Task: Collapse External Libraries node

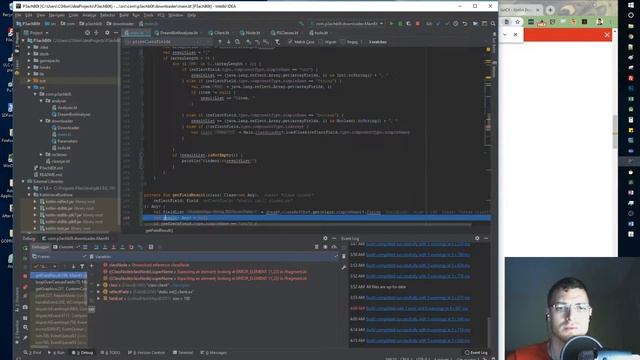Action: point(24,181)
